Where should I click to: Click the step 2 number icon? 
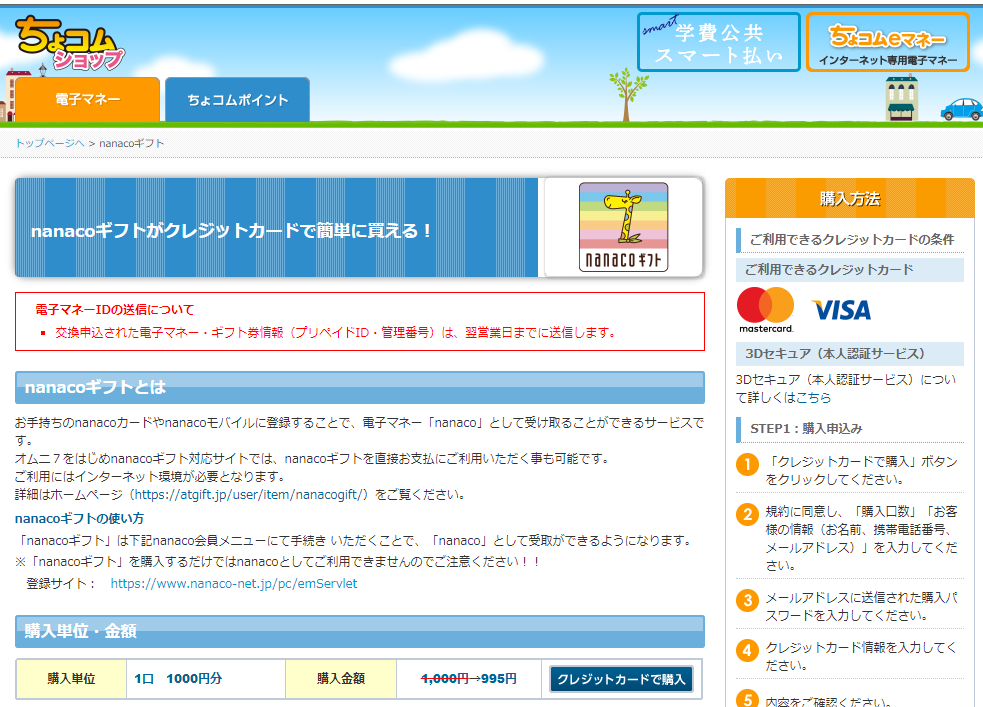[747, 515]
